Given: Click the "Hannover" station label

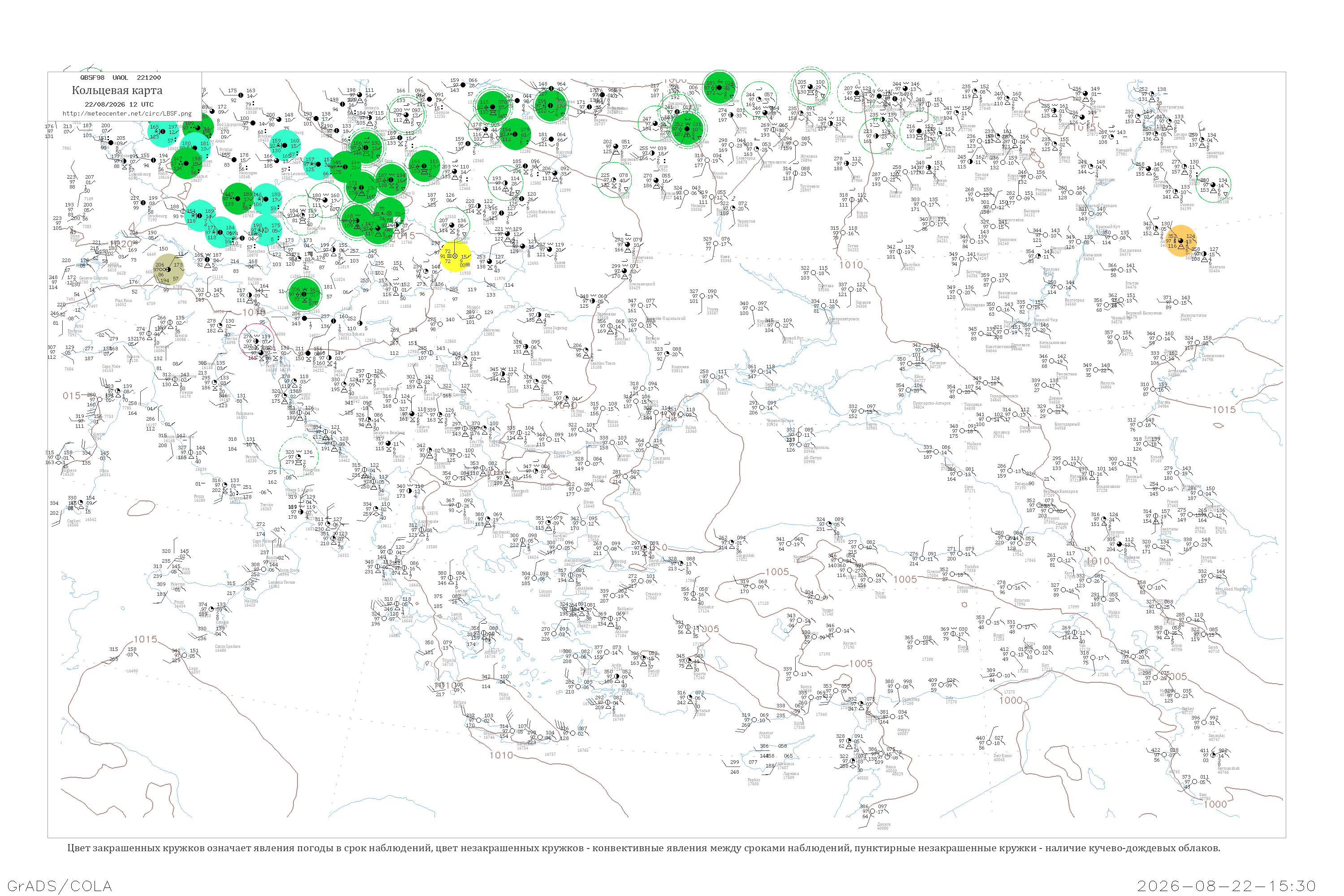Looking at the screenshot, I should [x=254, y=108].
